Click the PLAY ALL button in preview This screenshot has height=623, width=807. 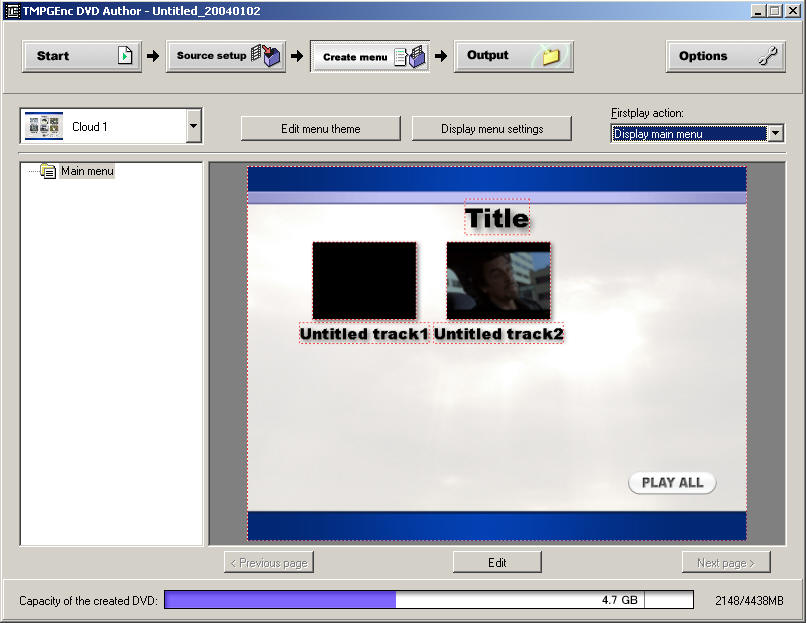click(672, 483)
